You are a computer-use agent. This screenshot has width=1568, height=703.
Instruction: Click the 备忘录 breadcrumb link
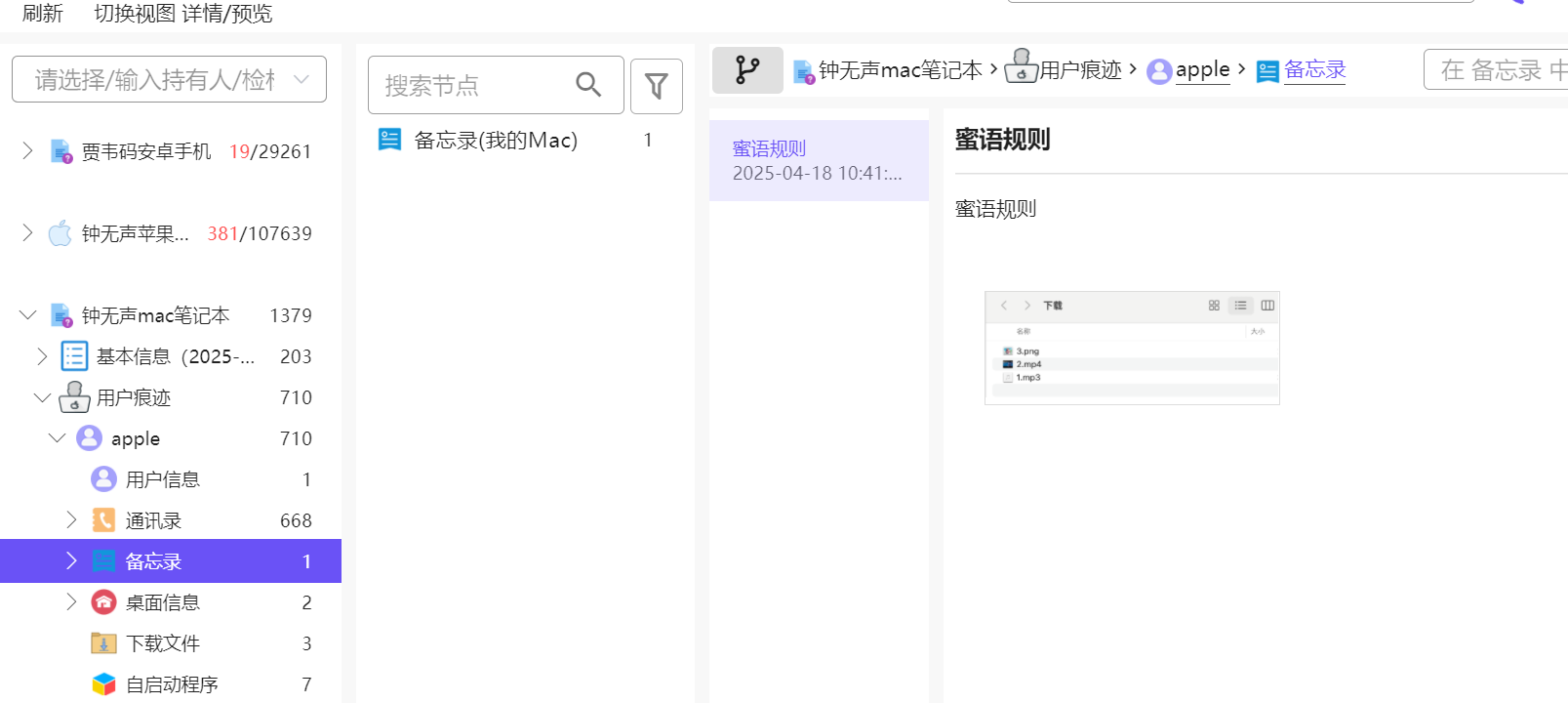point(1314,70)
